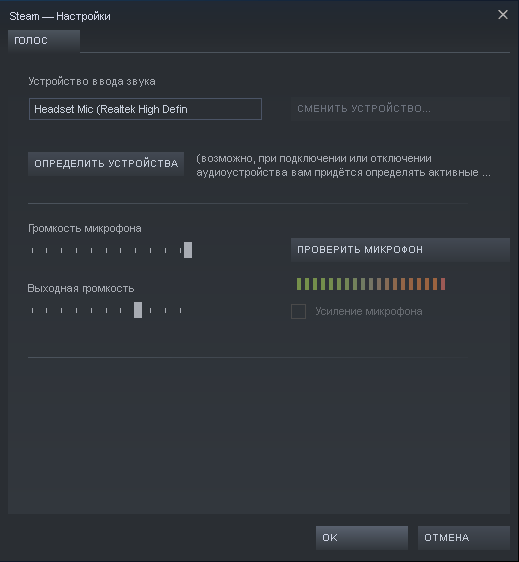Close the Steam settings window
Screen dimensions: 519x562
pos(503,15)
